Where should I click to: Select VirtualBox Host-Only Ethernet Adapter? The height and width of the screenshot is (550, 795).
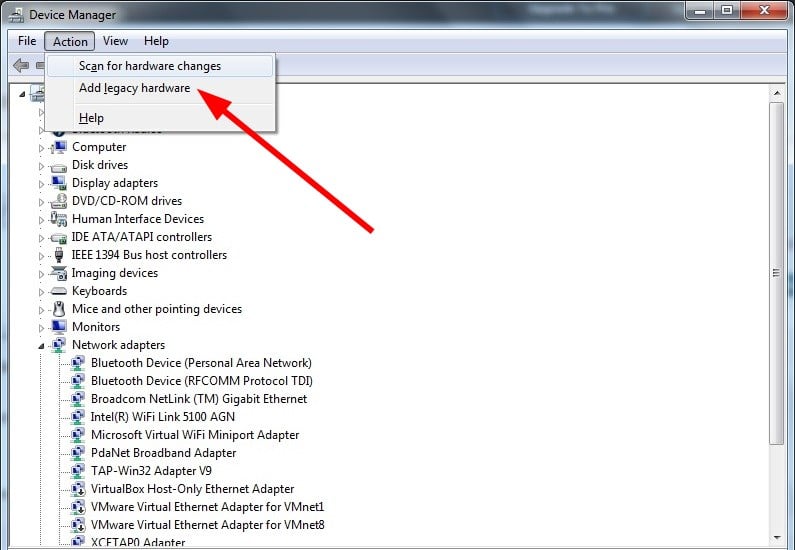point(192,489)
